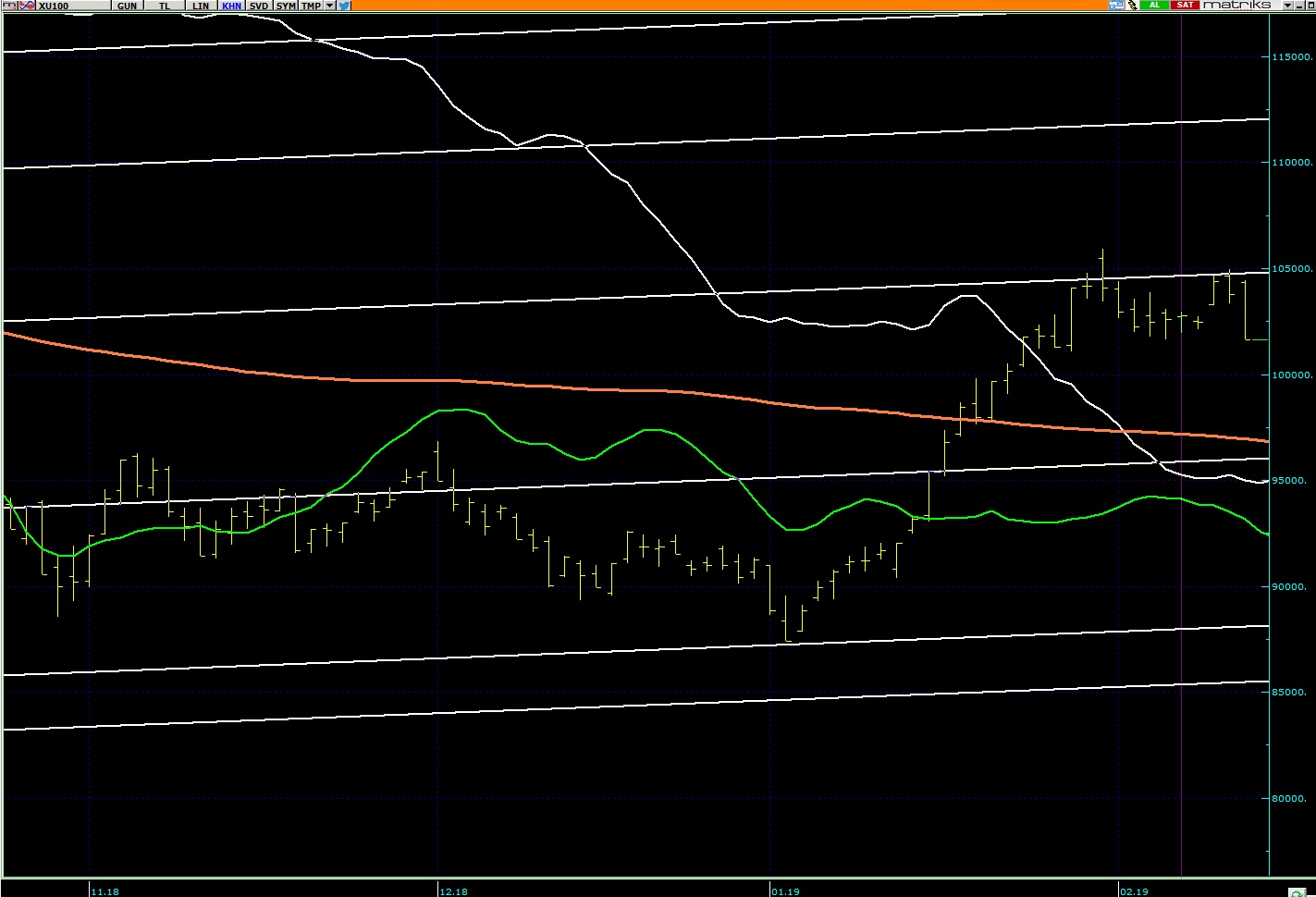
Task: Click the 85000 price axis label
Action: (x=1292, y=693)
